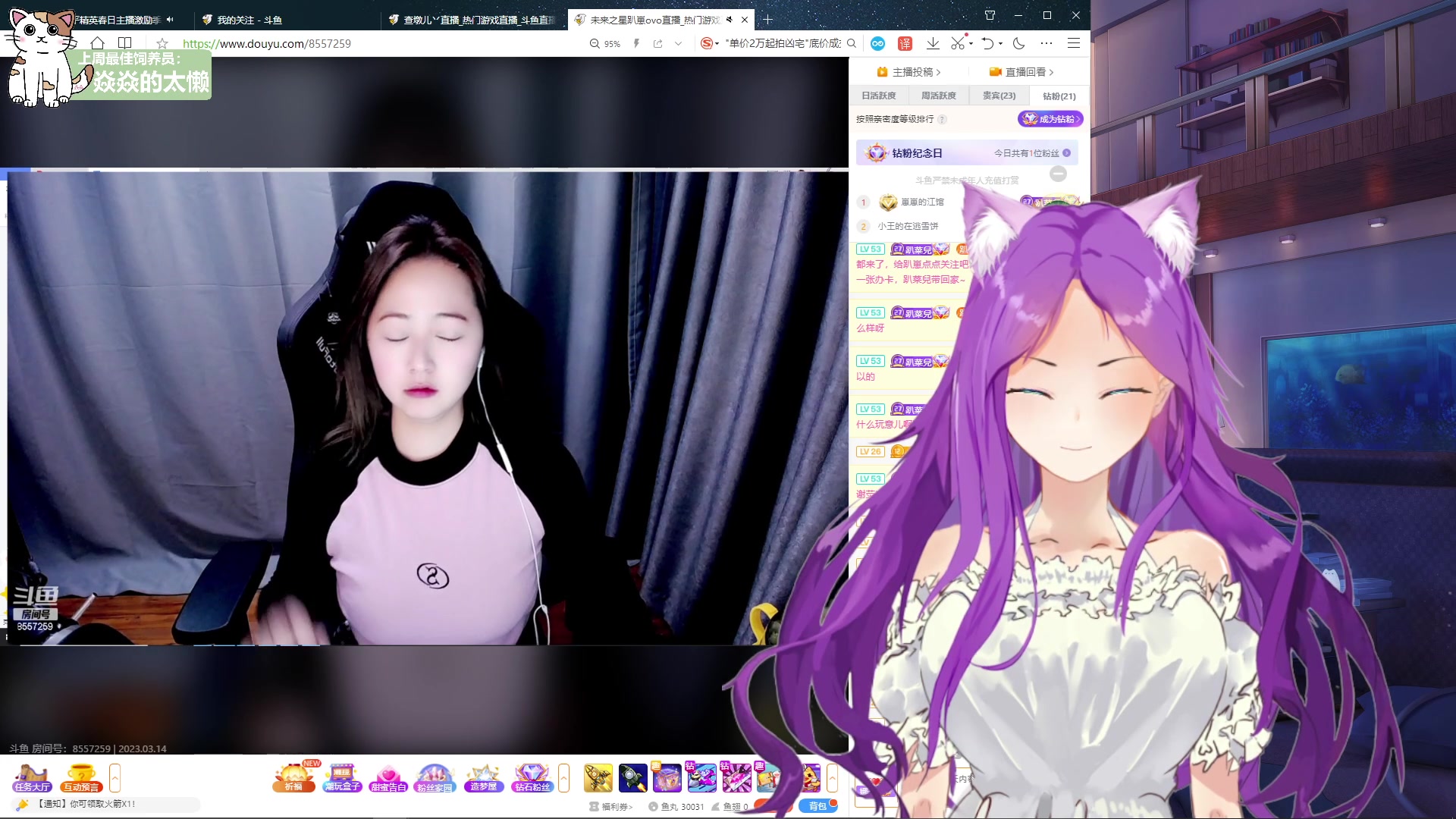The height and width of the screenshot is (819, 1456).
Task: Mute the first tab via its speaker icon
Action: point(170,20)
